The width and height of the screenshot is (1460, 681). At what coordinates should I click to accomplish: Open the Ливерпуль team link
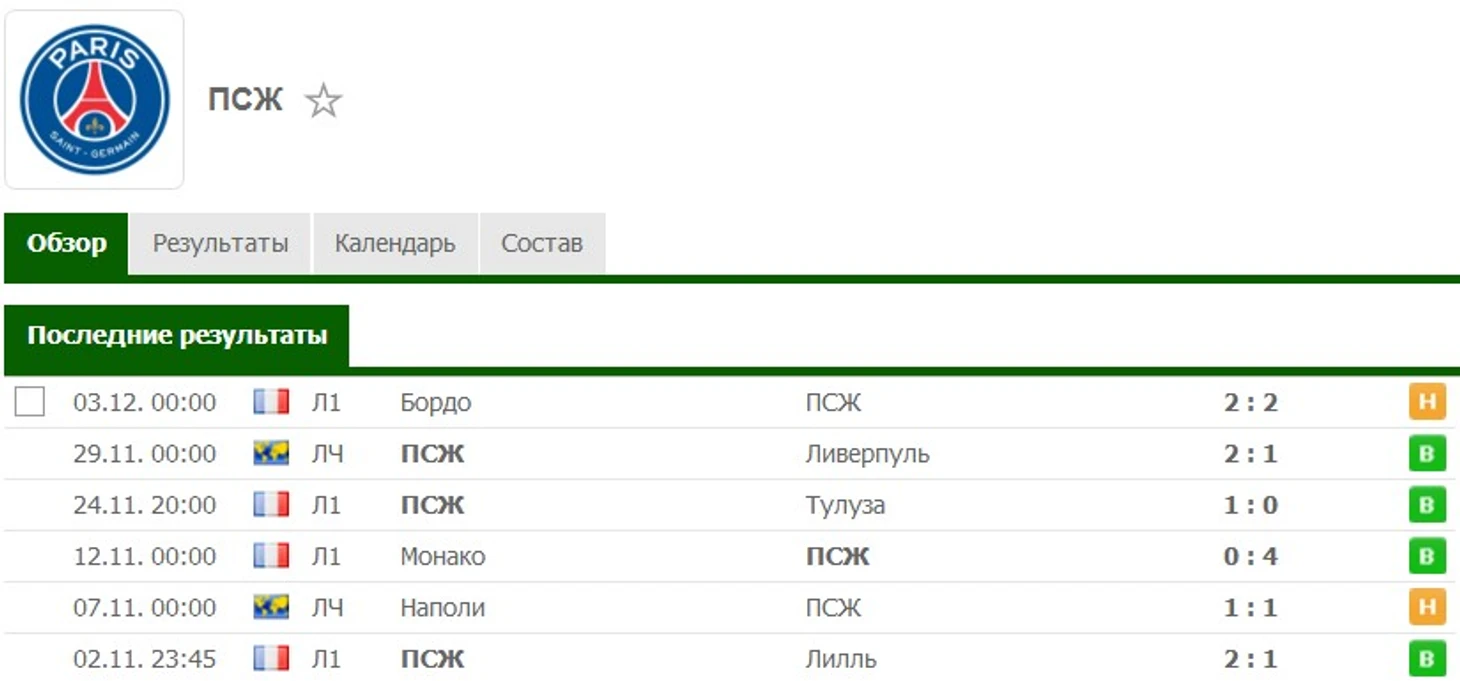click(867, 454)
